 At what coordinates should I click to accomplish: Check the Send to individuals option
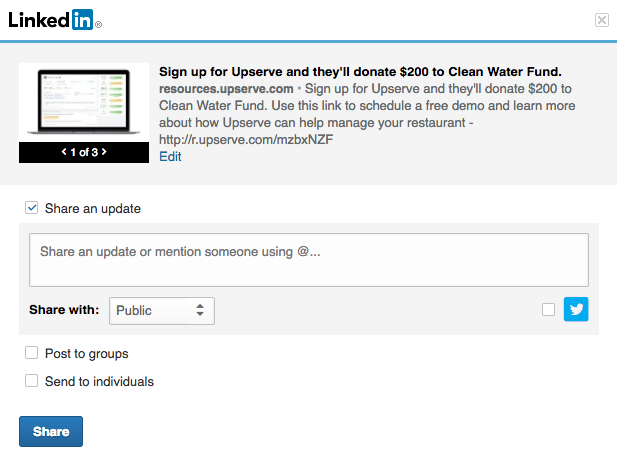coord(32,381)
